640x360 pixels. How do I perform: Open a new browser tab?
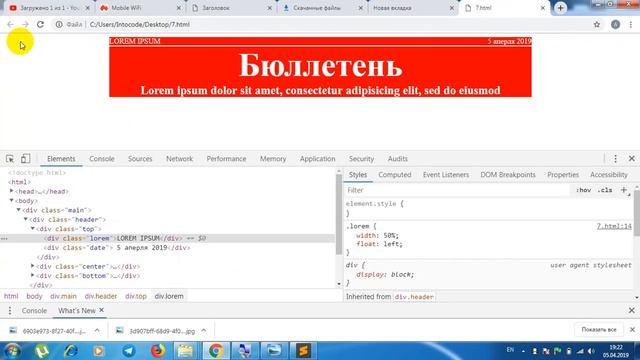tap(560, 8)
